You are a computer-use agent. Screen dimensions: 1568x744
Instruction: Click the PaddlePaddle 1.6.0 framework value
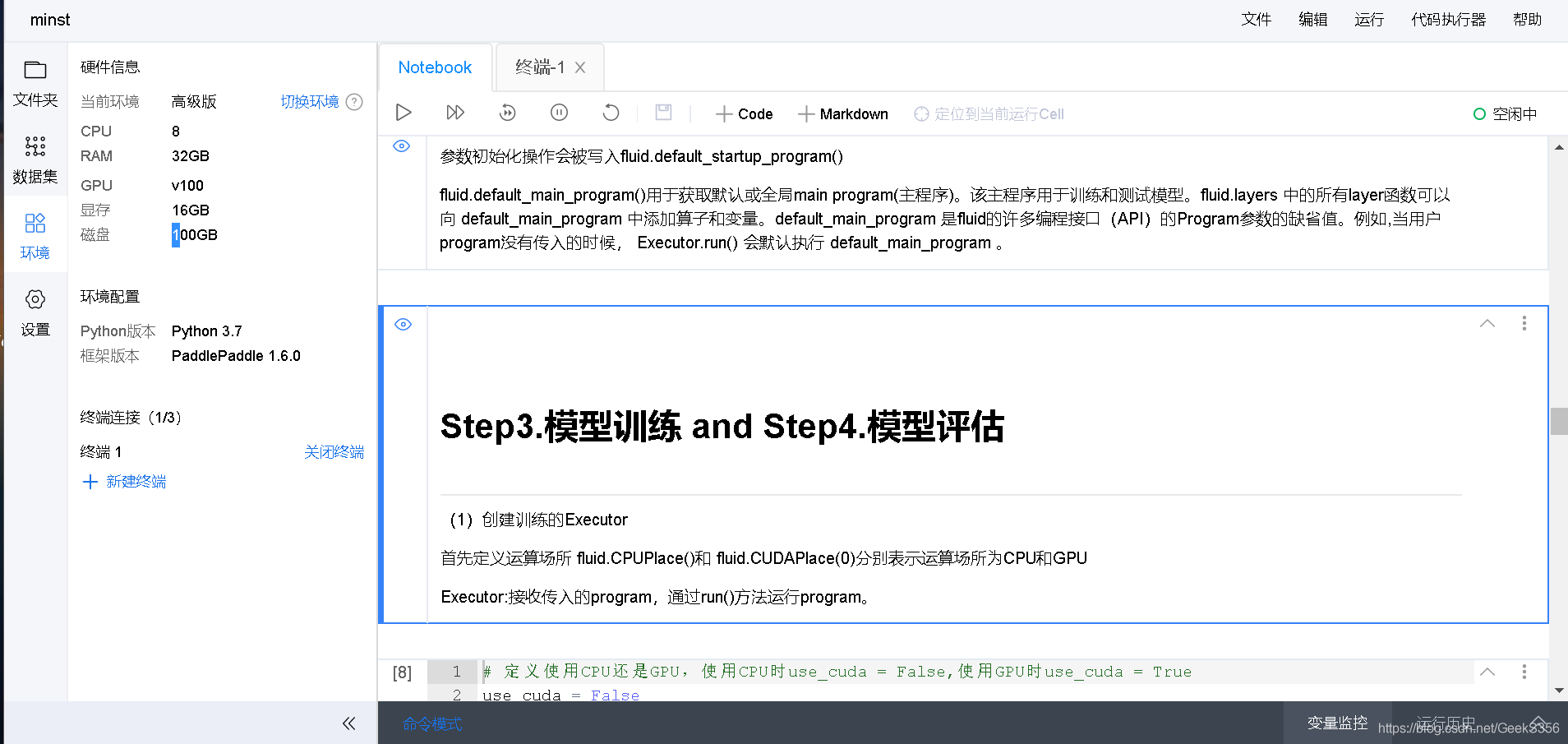[x=236, y=356]
